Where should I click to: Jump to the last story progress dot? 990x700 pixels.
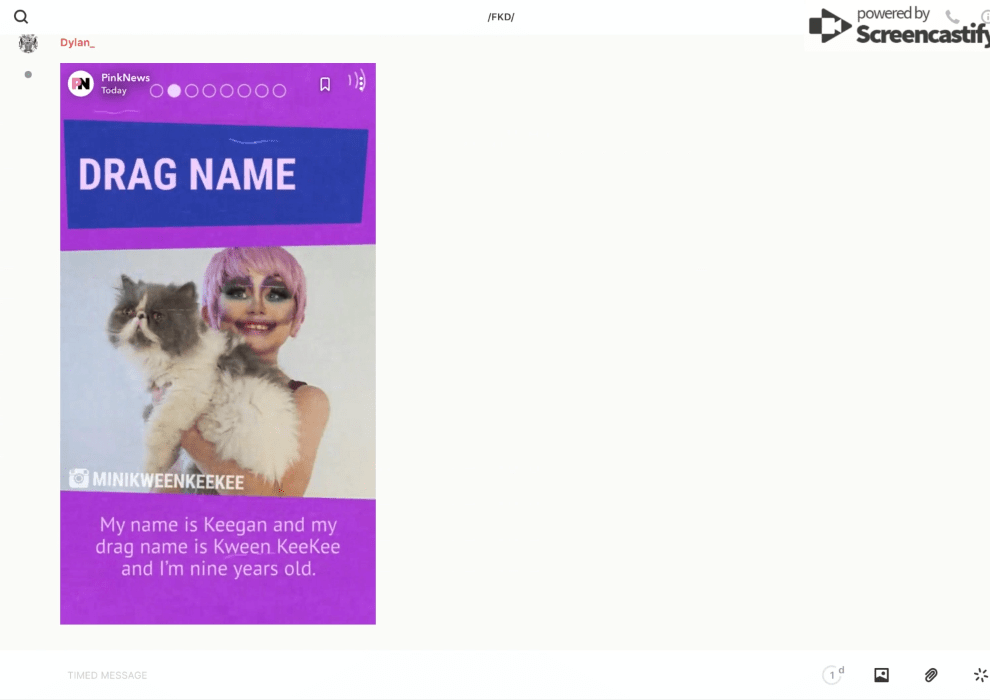[x=279, y=91]
